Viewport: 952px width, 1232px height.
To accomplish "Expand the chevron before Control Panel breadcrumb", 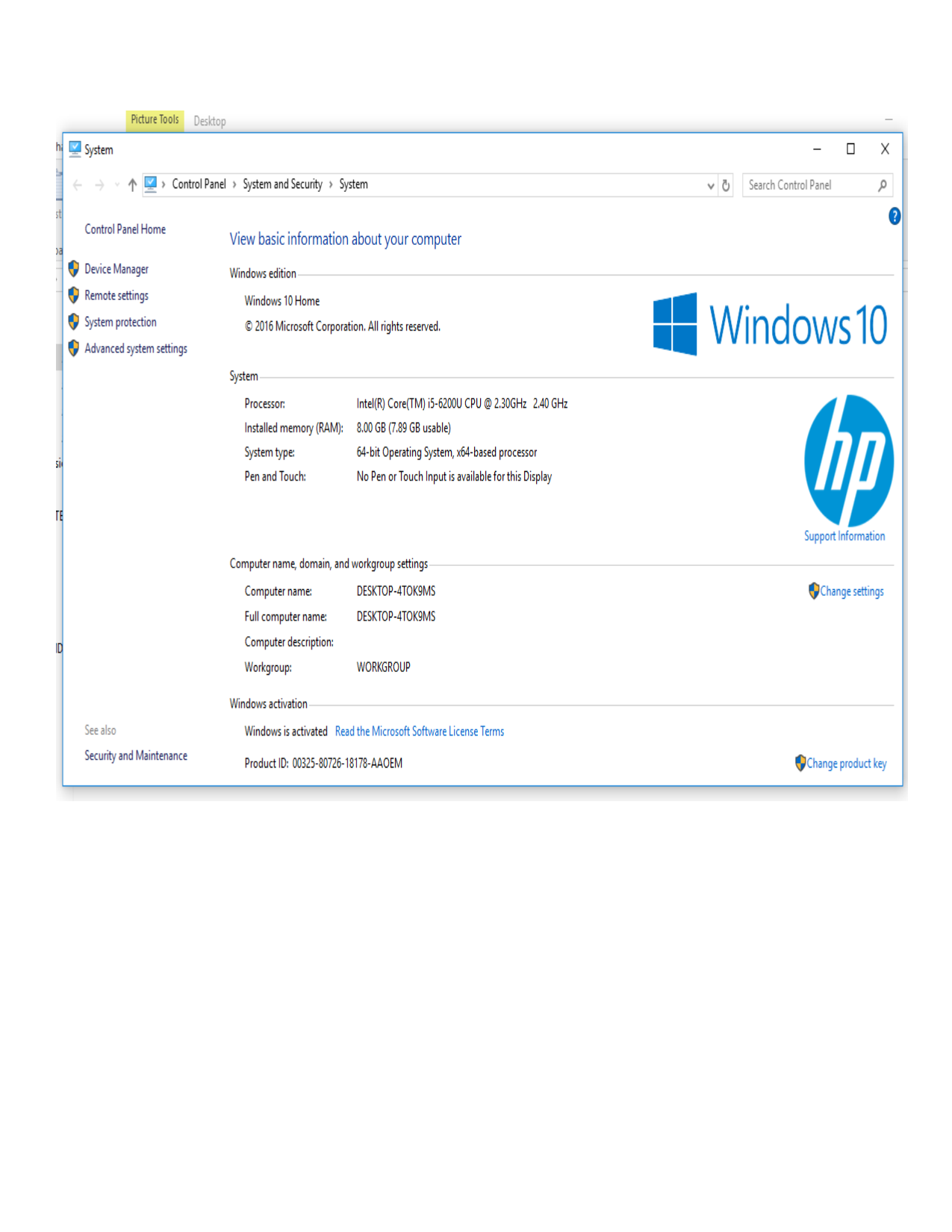I will [164, 184].
